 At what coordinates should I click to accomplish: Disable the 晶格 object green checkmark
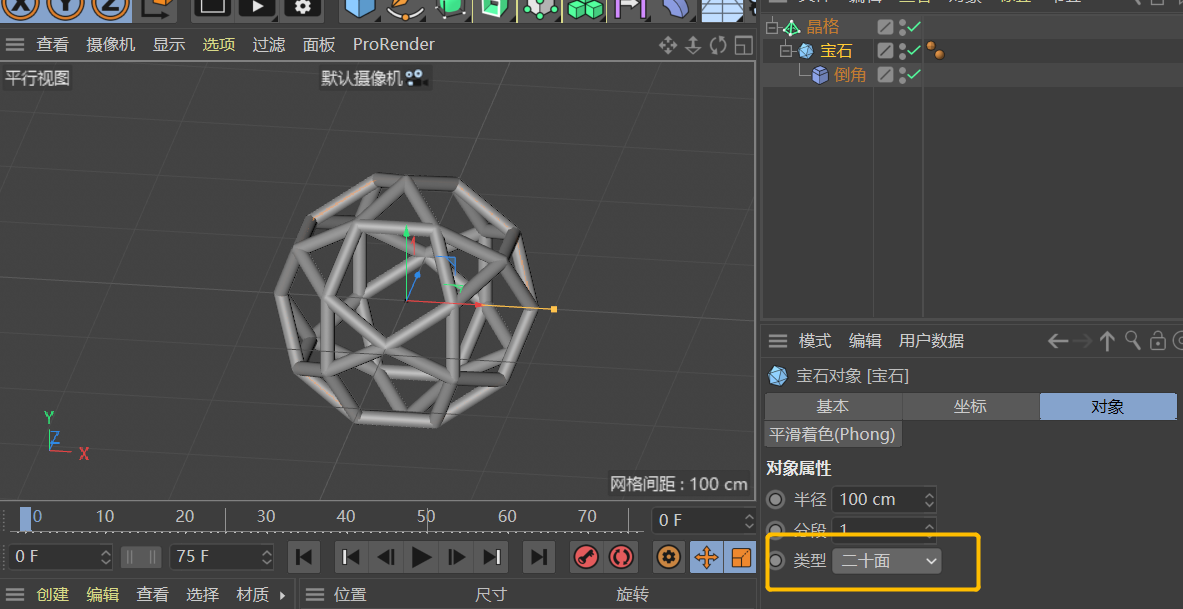click(914, 27)
